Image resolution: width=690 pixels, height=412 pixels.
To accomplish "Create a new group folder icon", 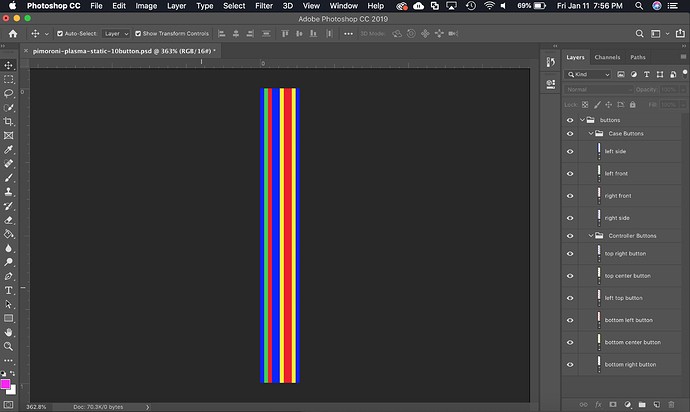I will [642, 404].
